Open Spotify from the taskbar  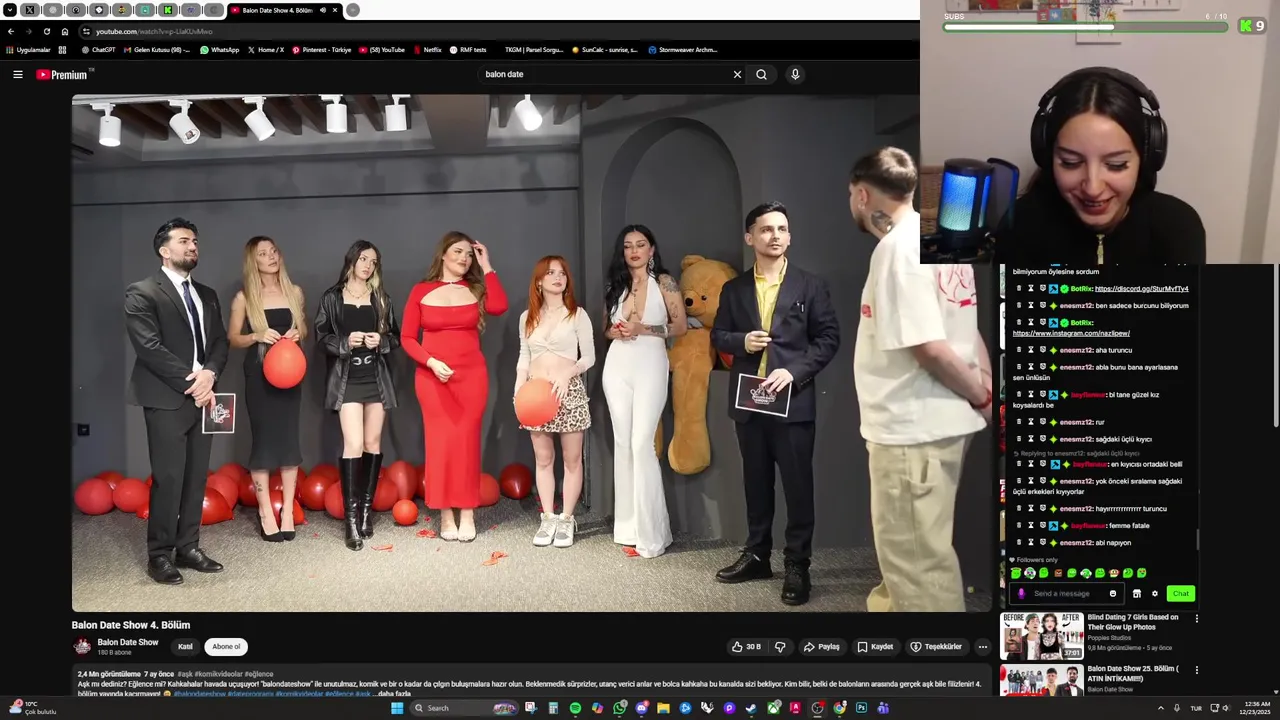point(575,708)
